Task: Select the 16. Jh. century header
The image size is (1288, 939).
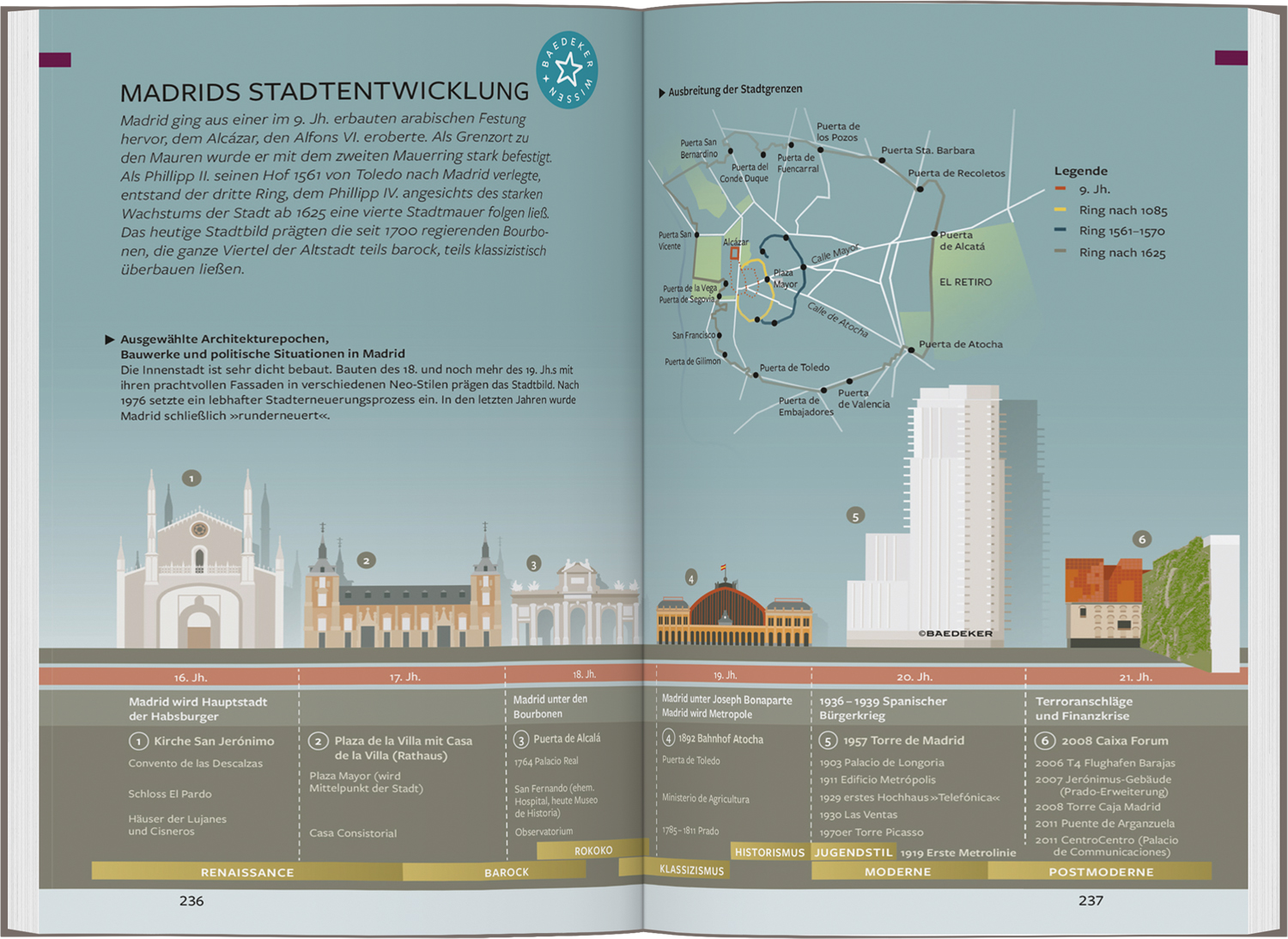Action: (191, 677)
